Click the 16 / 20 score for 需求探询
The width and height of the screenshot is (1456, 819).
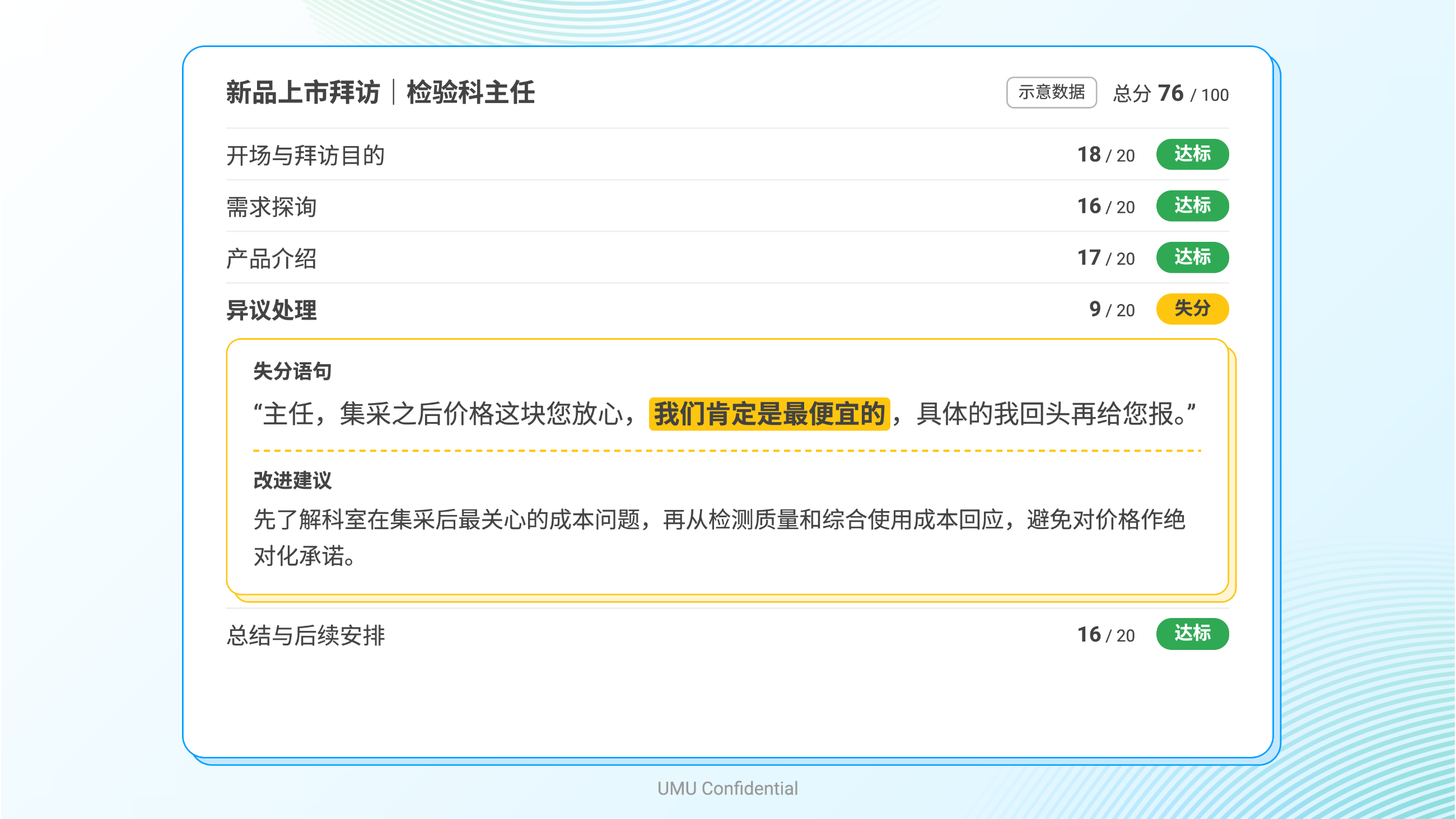point(1106,207)
